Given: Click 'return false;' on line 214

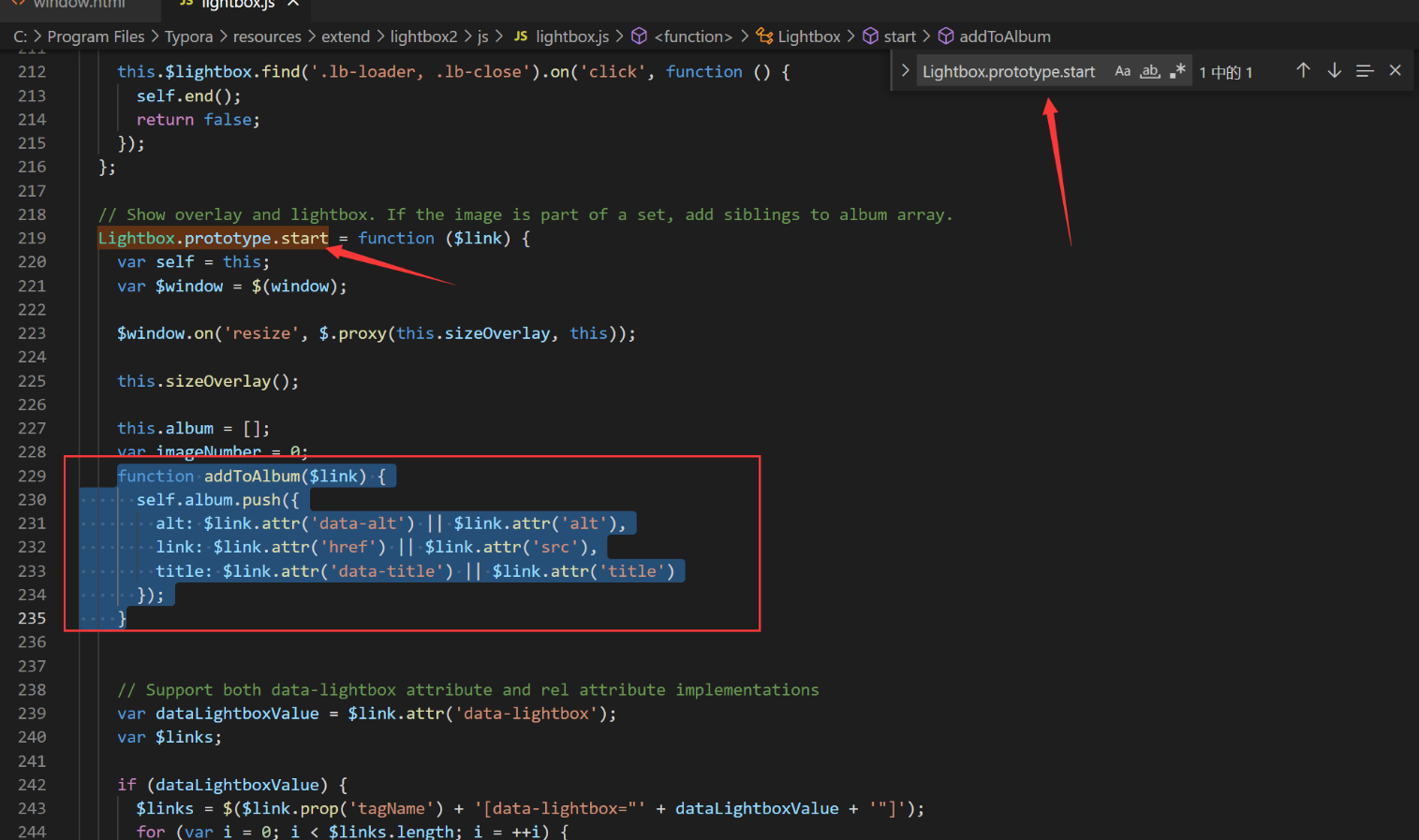Looking at the screenshot, I should coord(198,120).
